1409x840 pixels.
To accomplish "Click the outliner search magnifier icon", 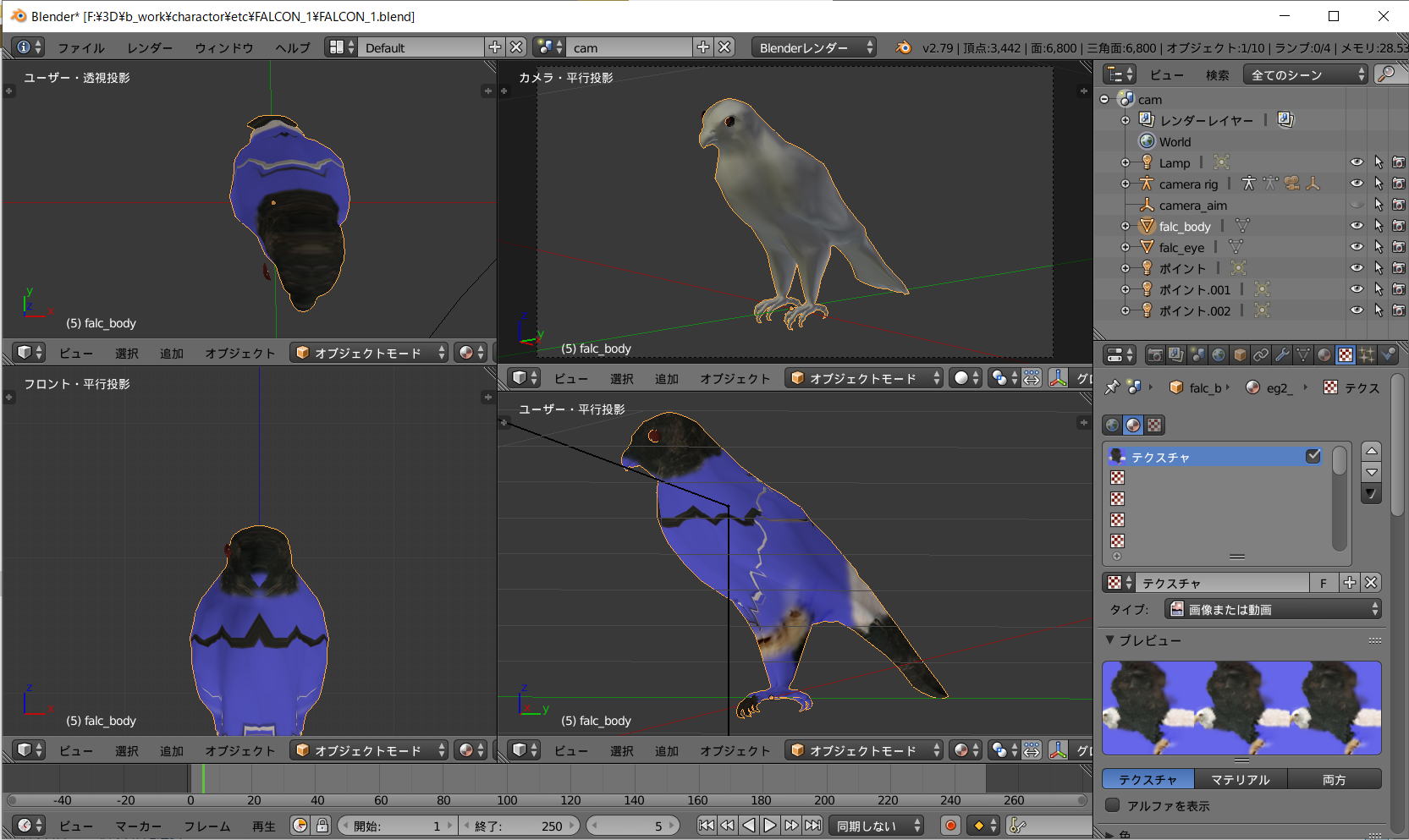I will coord(1386,74).
